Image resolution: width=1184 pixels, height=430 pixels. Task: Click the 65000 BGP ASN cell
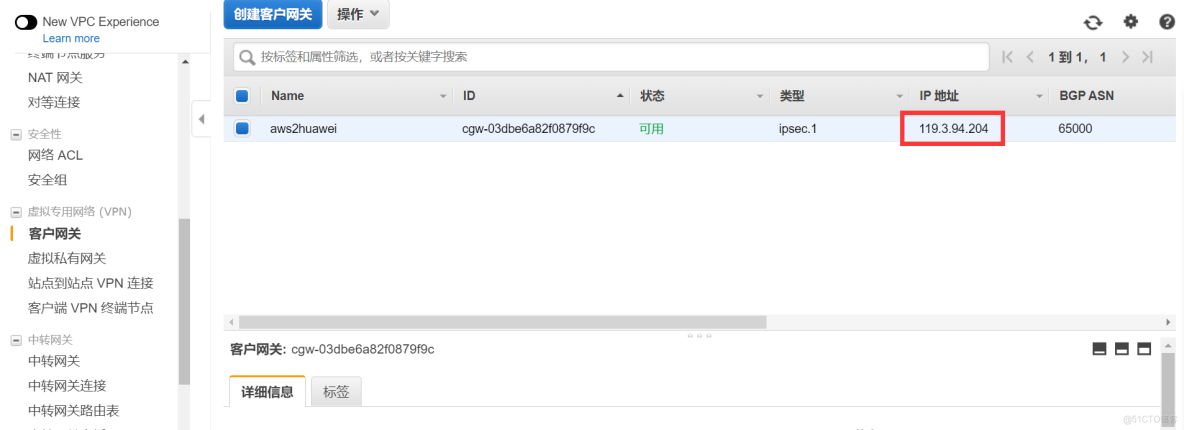(1075, 128)
